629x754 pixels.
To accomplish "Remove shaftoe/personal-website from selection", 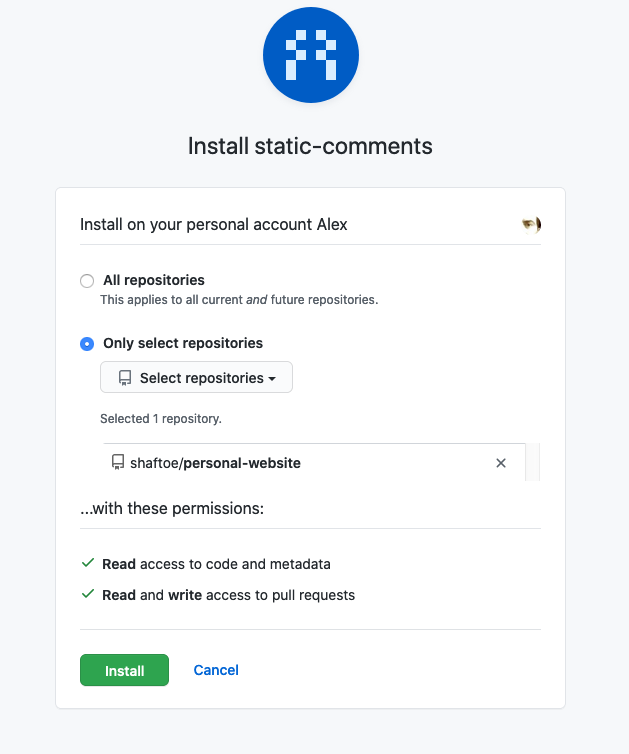I will 501,463.
